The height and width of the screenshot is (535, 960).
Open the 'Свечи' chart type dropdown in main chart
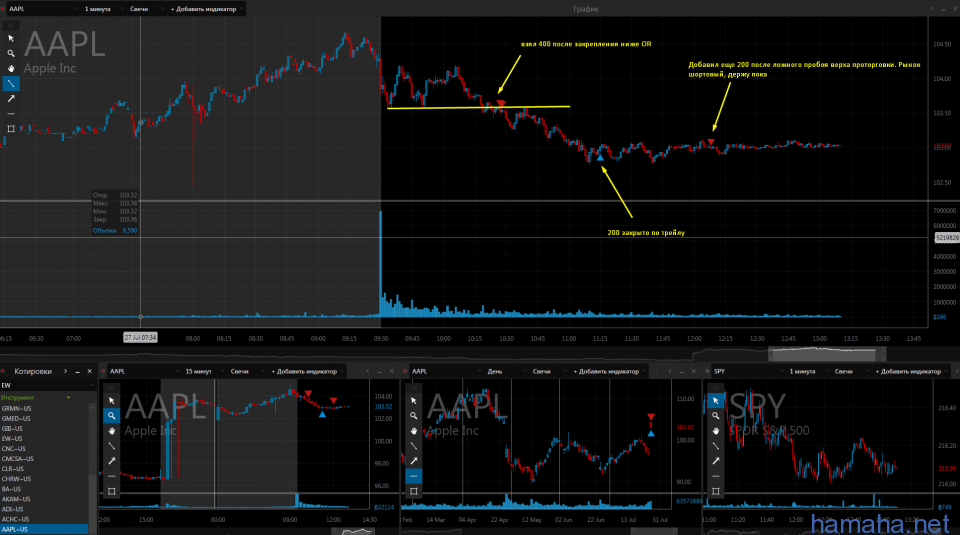click(146, 9)
